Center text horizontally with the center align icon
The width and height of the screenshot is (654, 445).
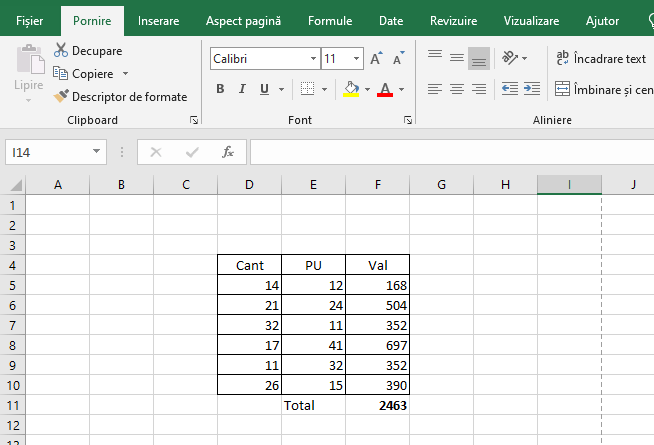pos(456,89)
